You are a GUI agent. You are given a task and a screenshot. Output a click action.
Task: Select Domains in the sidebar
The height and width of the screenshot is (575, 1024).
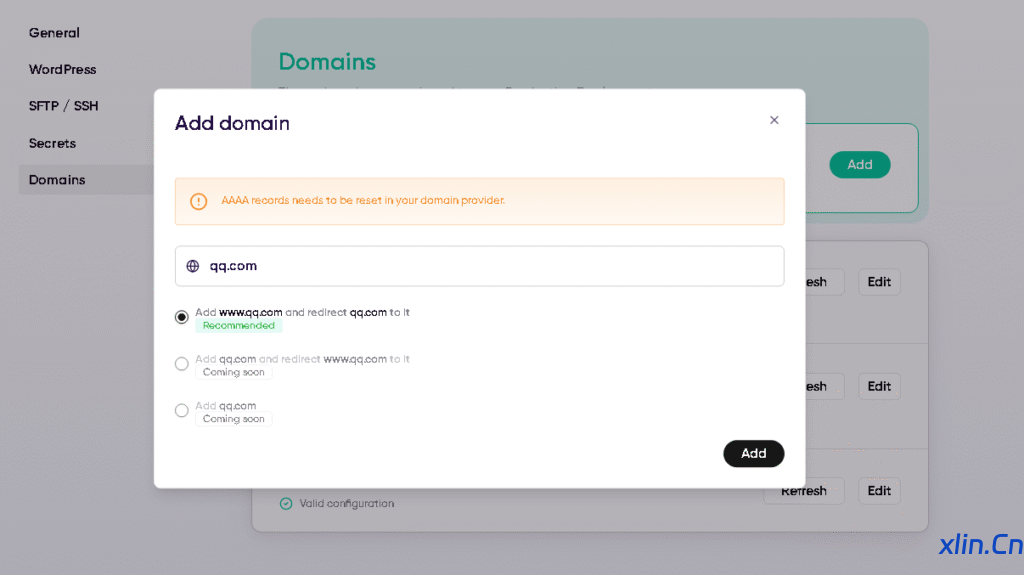pyautogui.click(x=57, y=180)
